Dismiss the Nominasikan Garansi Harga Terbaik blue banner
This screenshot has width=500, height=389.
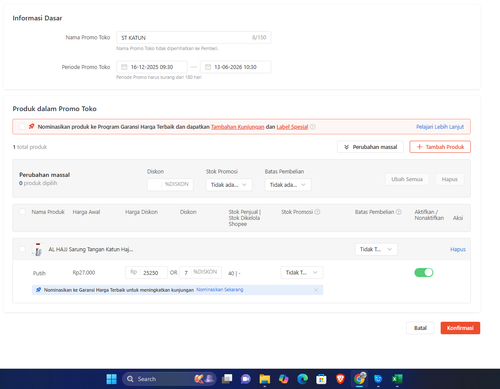tap(316, 290)
